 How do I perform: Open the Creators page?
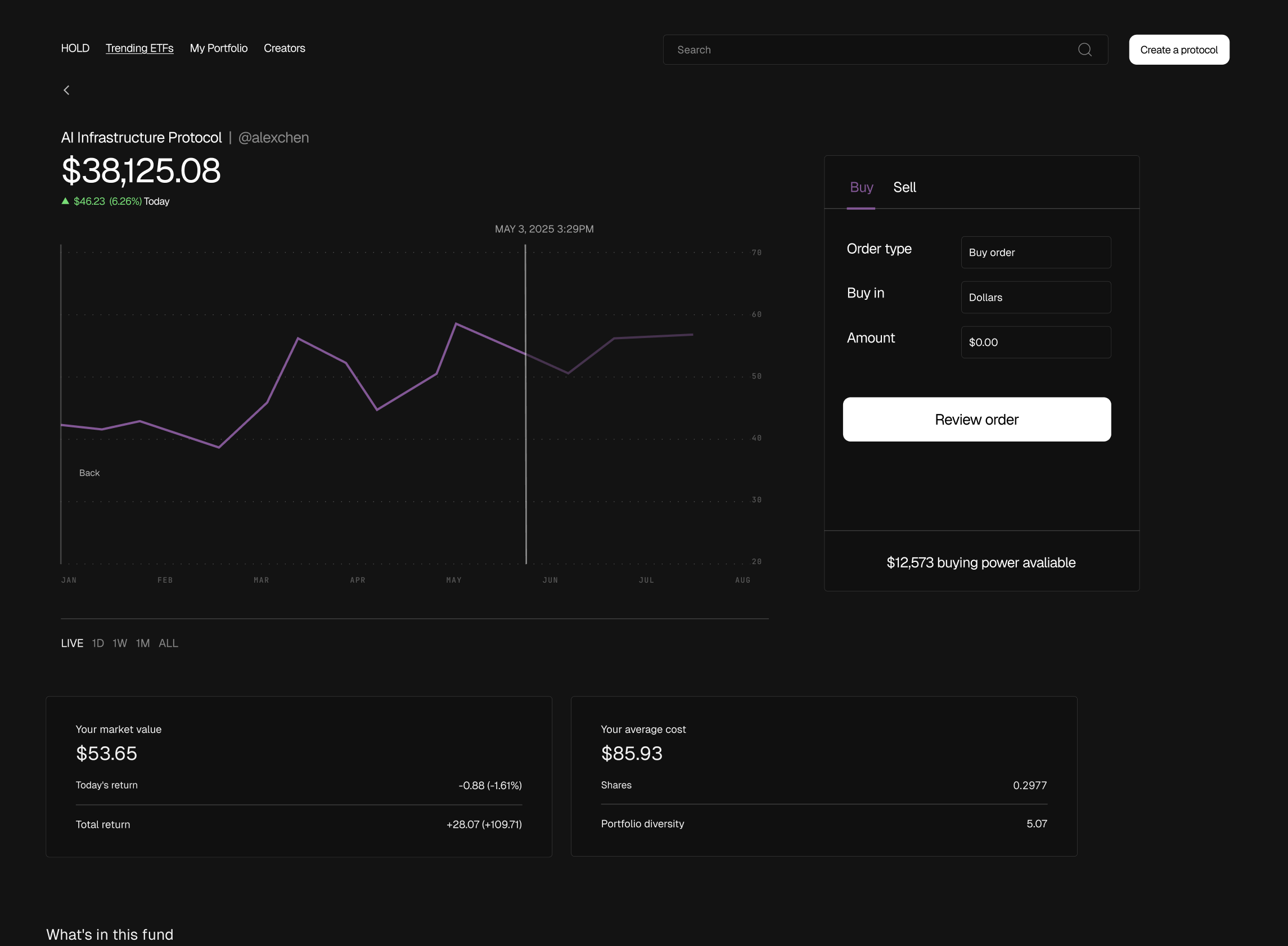(284, 49)
